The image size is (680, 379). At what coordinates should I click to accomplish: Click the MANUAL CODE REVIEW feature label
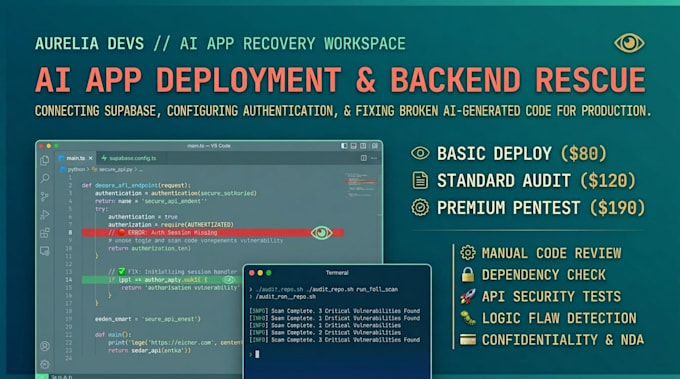click(552, 253)
